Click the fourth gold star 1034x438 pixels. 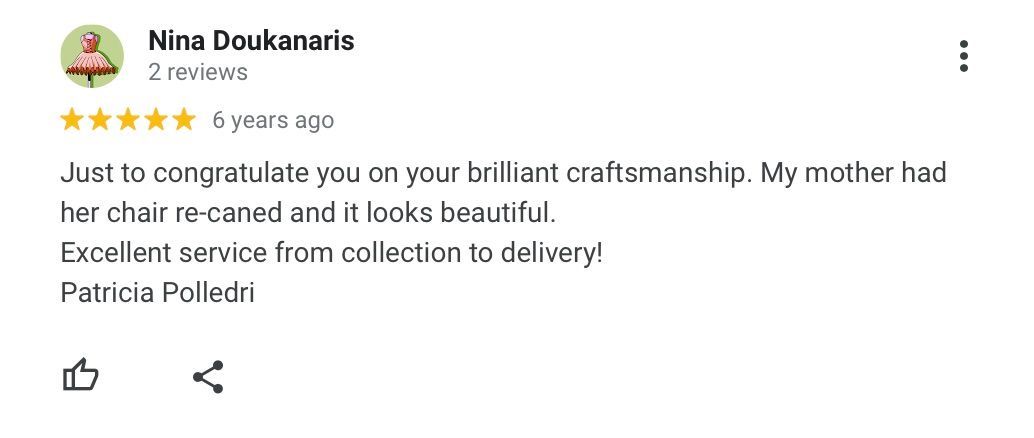coord(156,121)
